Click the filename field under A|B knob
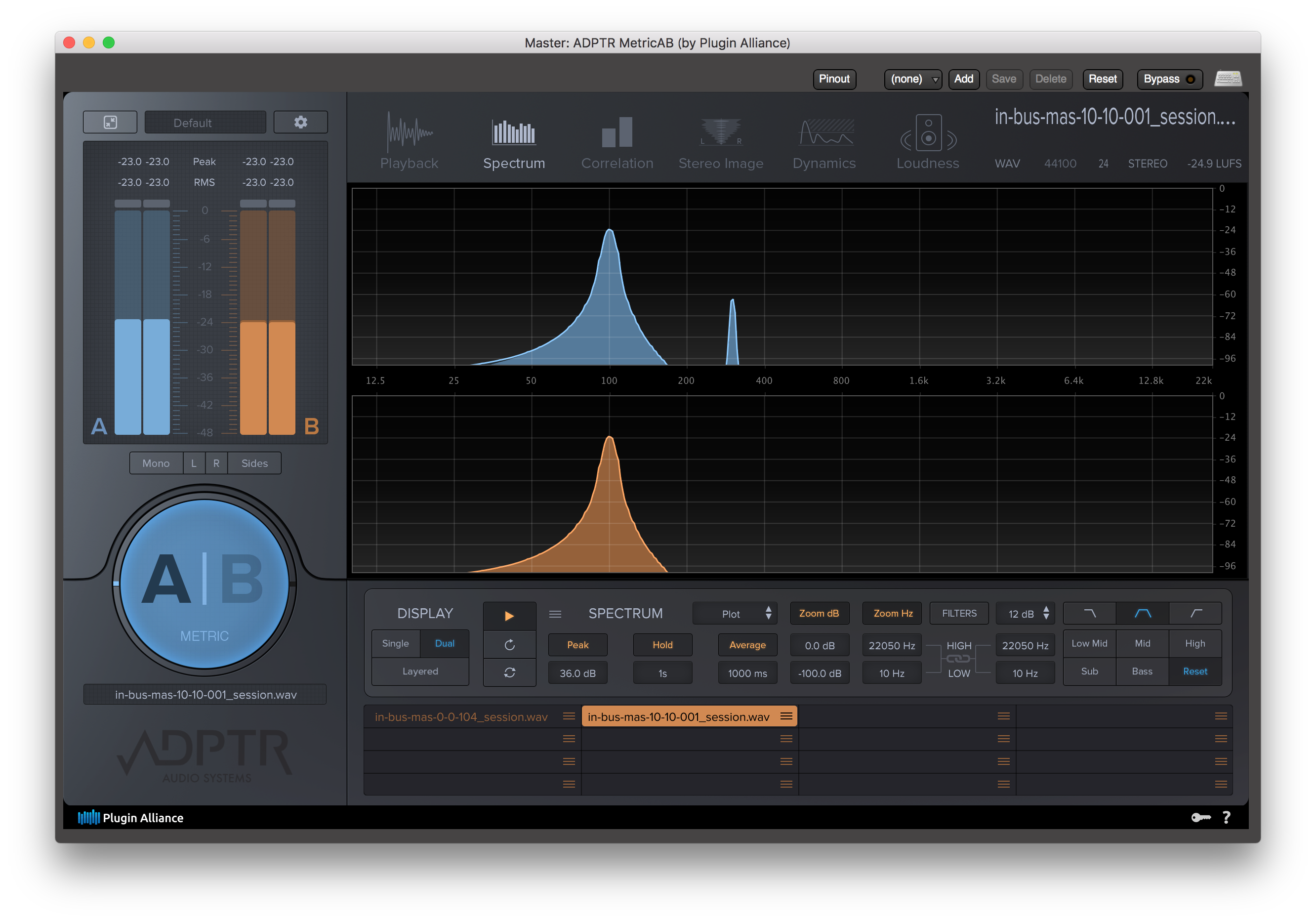The image size is (1316, 922). pos(205,695)
